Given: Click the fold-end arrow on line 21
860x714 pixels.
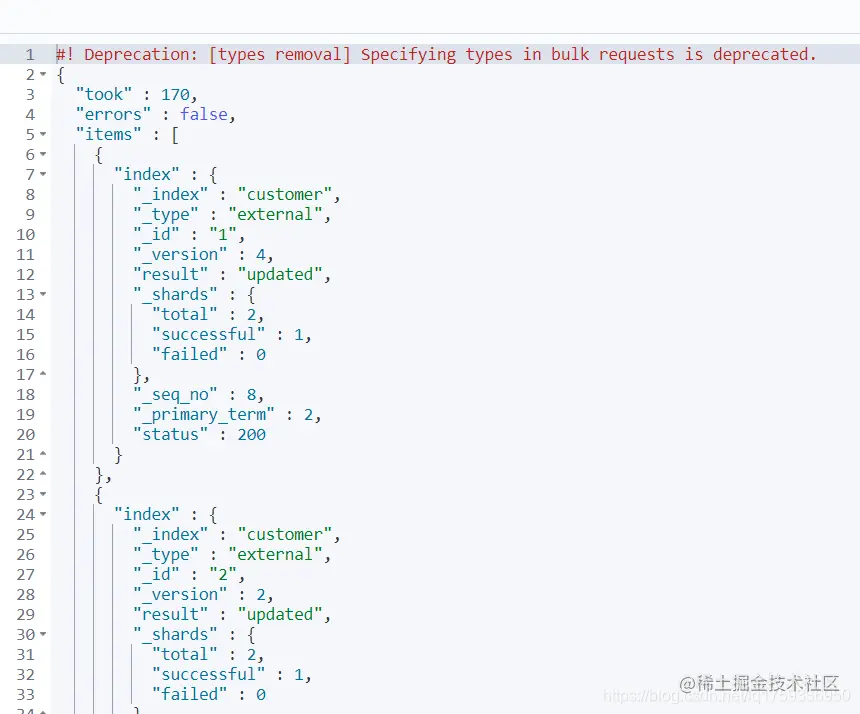Looking at the screenshot, I should click(x=43, y=454).
